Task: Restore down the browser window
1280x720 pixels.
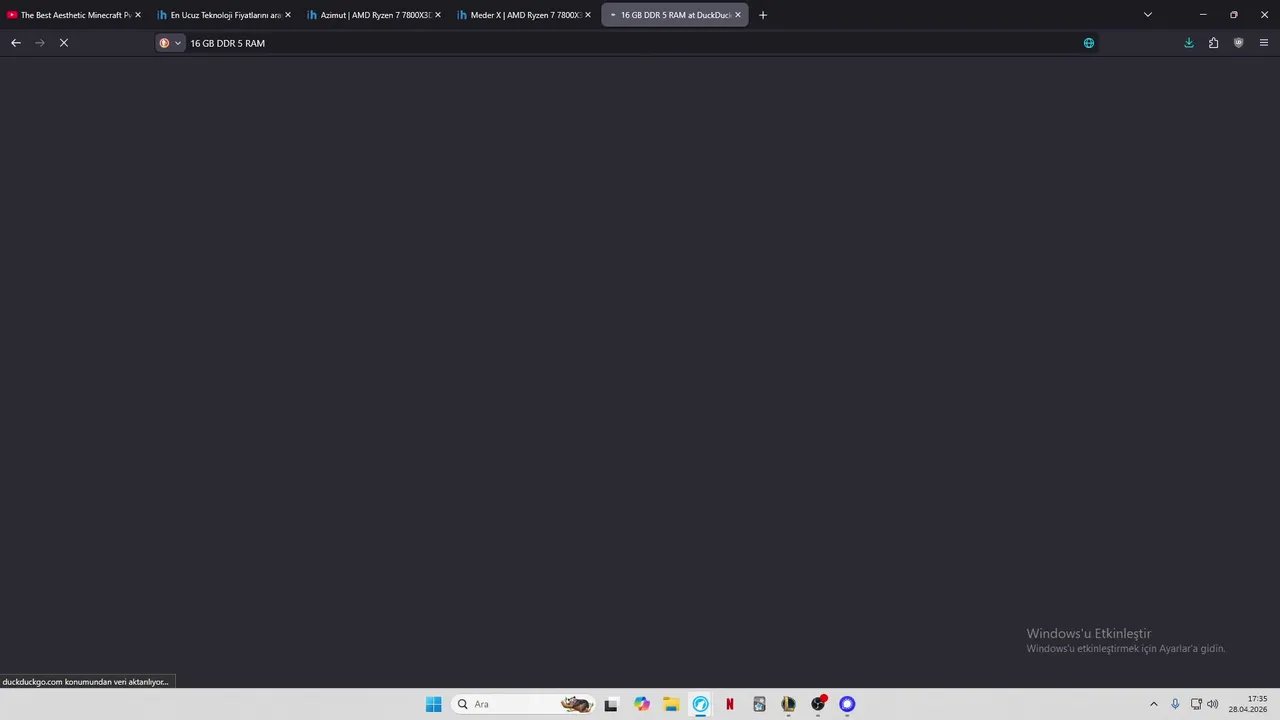Action: [1233, 15]
